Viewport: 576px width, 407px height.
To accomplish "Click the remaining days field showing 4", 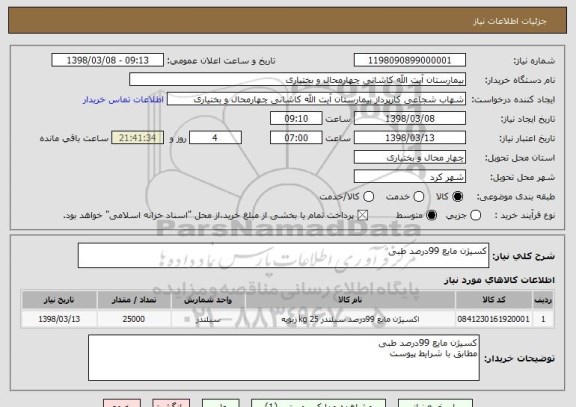I will [215, 138].
